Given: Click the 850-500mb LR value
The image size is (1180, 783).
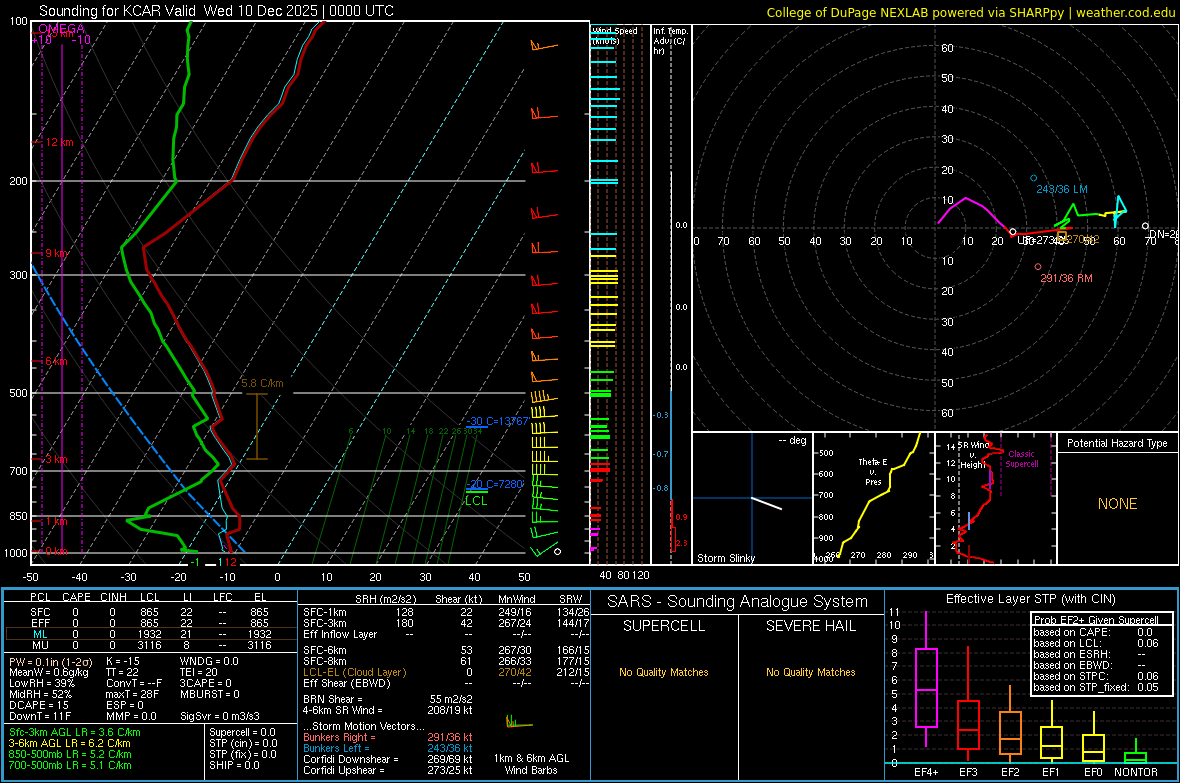Looking at the screenshot, I should pos(70,754).
